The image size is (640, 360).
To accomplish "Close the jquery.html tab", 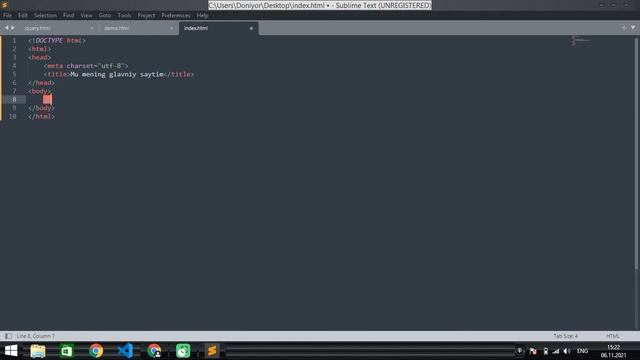I will point(92,28).
